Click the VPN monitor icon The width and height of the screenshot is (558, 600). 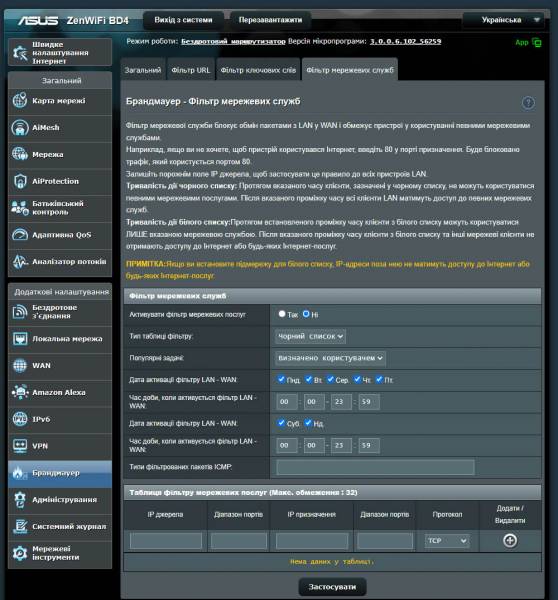(x=20, y=446)
